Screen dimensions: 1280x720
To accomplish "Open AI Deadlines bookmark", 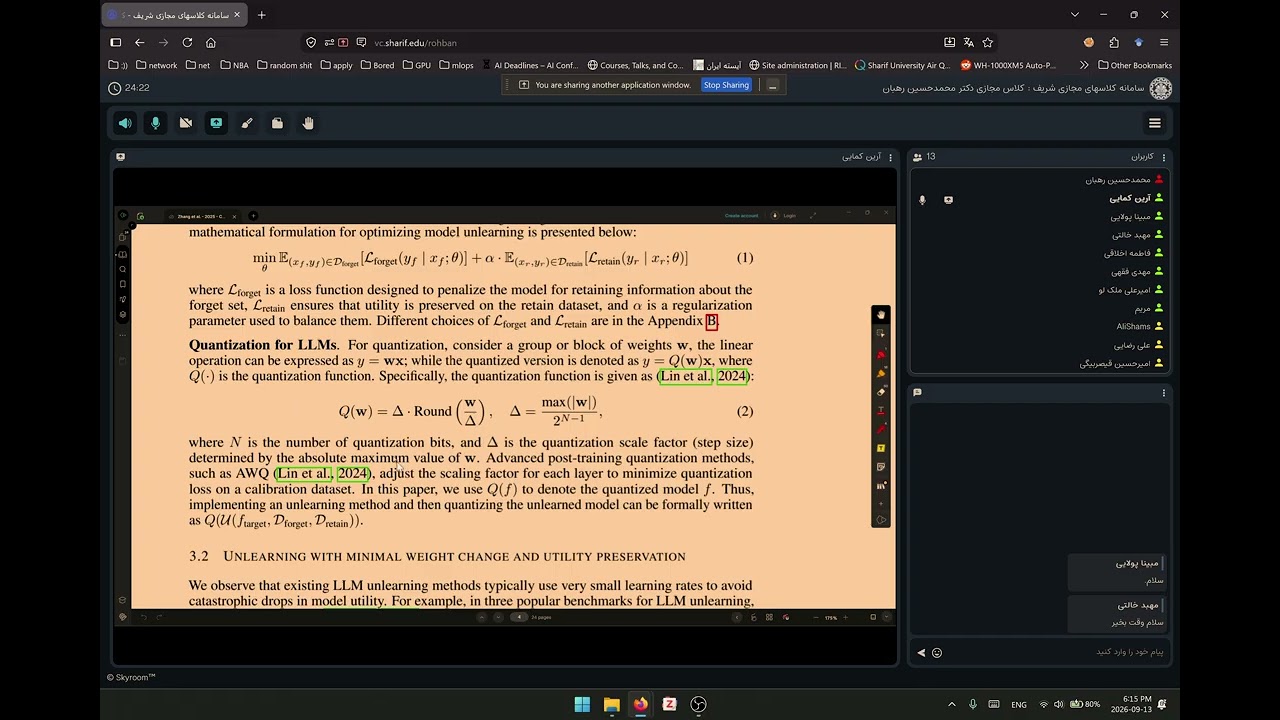I will coord(530,65).
